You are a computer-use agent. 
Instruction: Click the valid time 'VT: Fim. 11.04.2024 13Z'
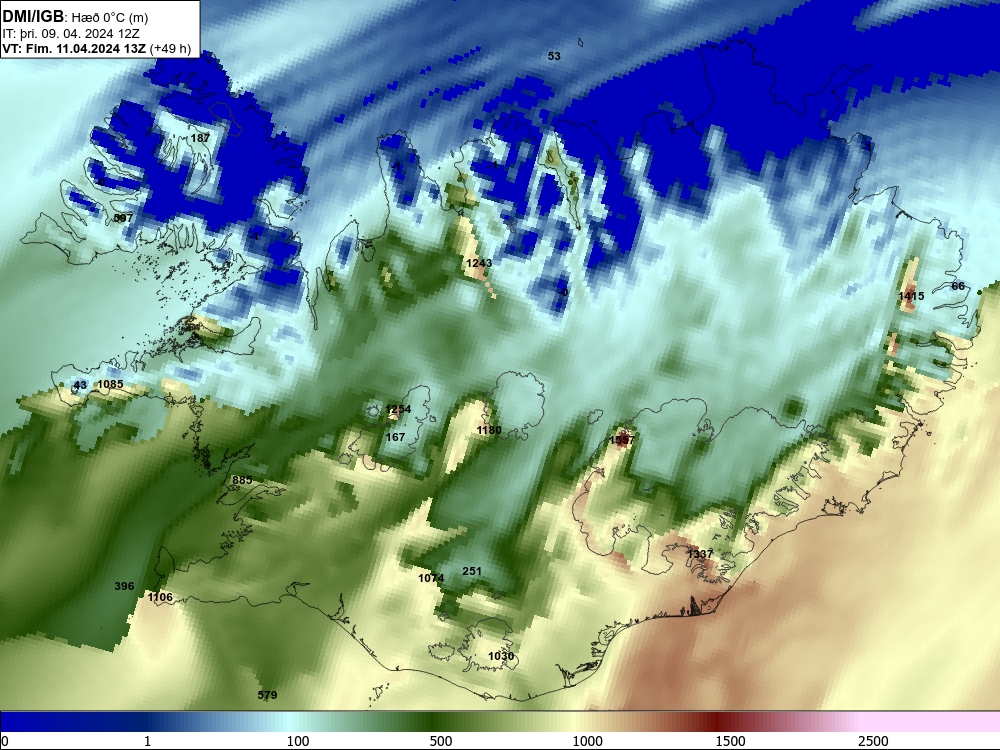pos(74,48)
